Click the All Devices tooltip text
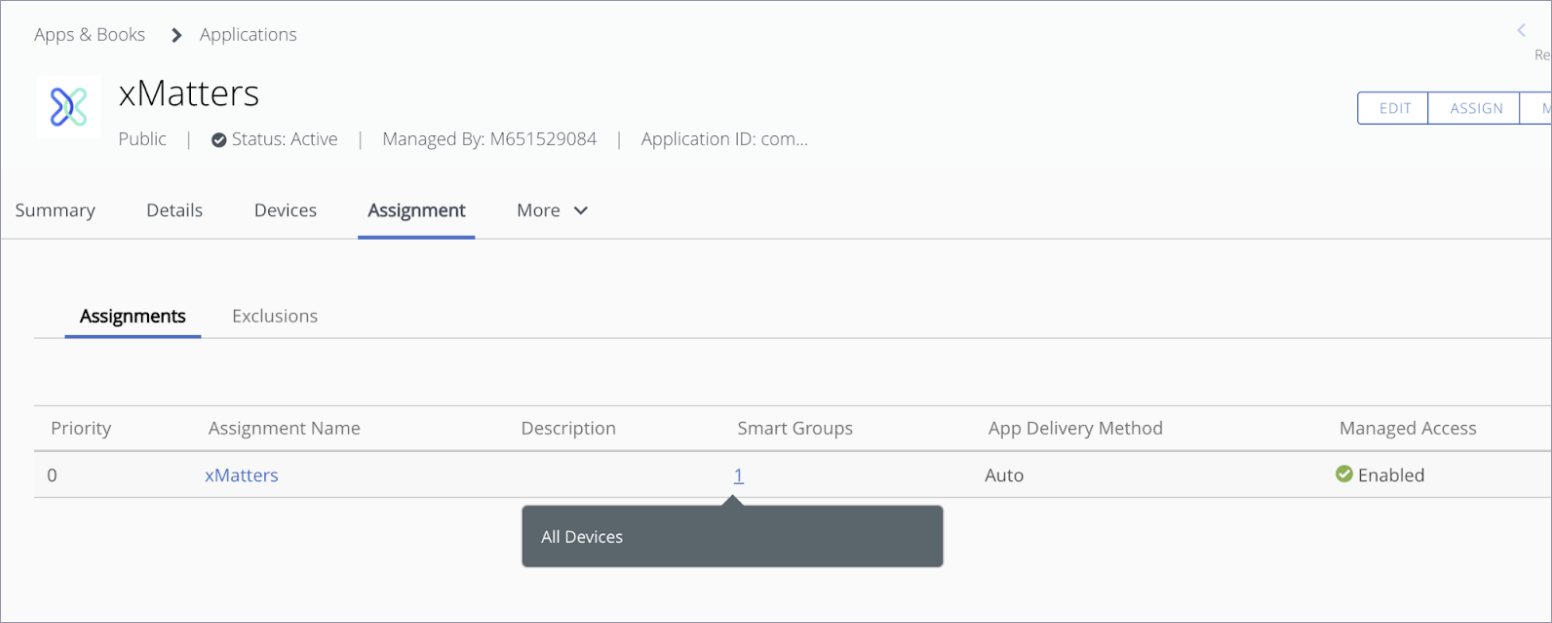1552x623 pixels. [x=582, y=537]
